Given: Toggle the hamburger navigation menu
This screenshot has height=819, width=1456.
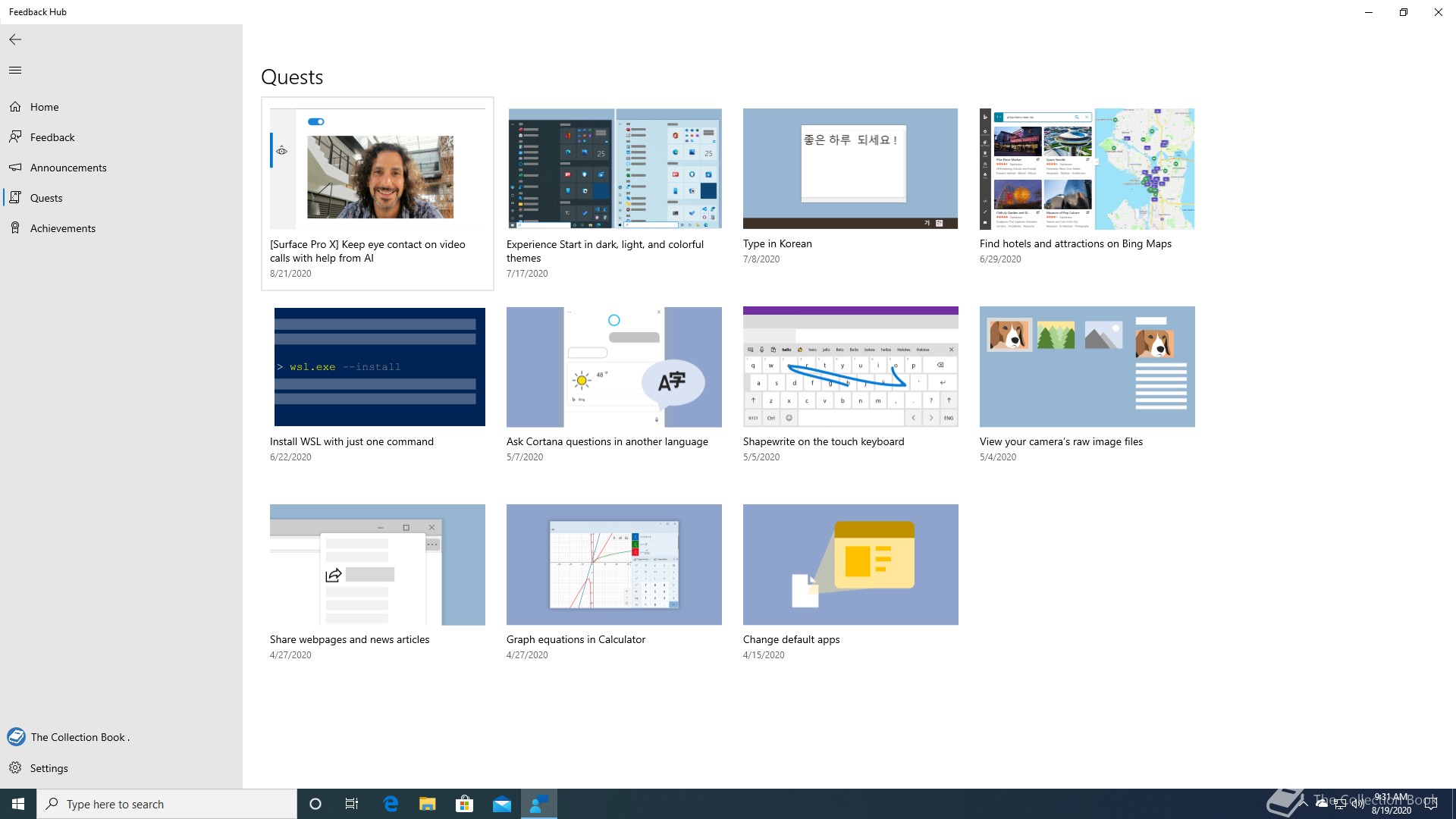Looking at the screenshot, I should click(x=15, y=71).
